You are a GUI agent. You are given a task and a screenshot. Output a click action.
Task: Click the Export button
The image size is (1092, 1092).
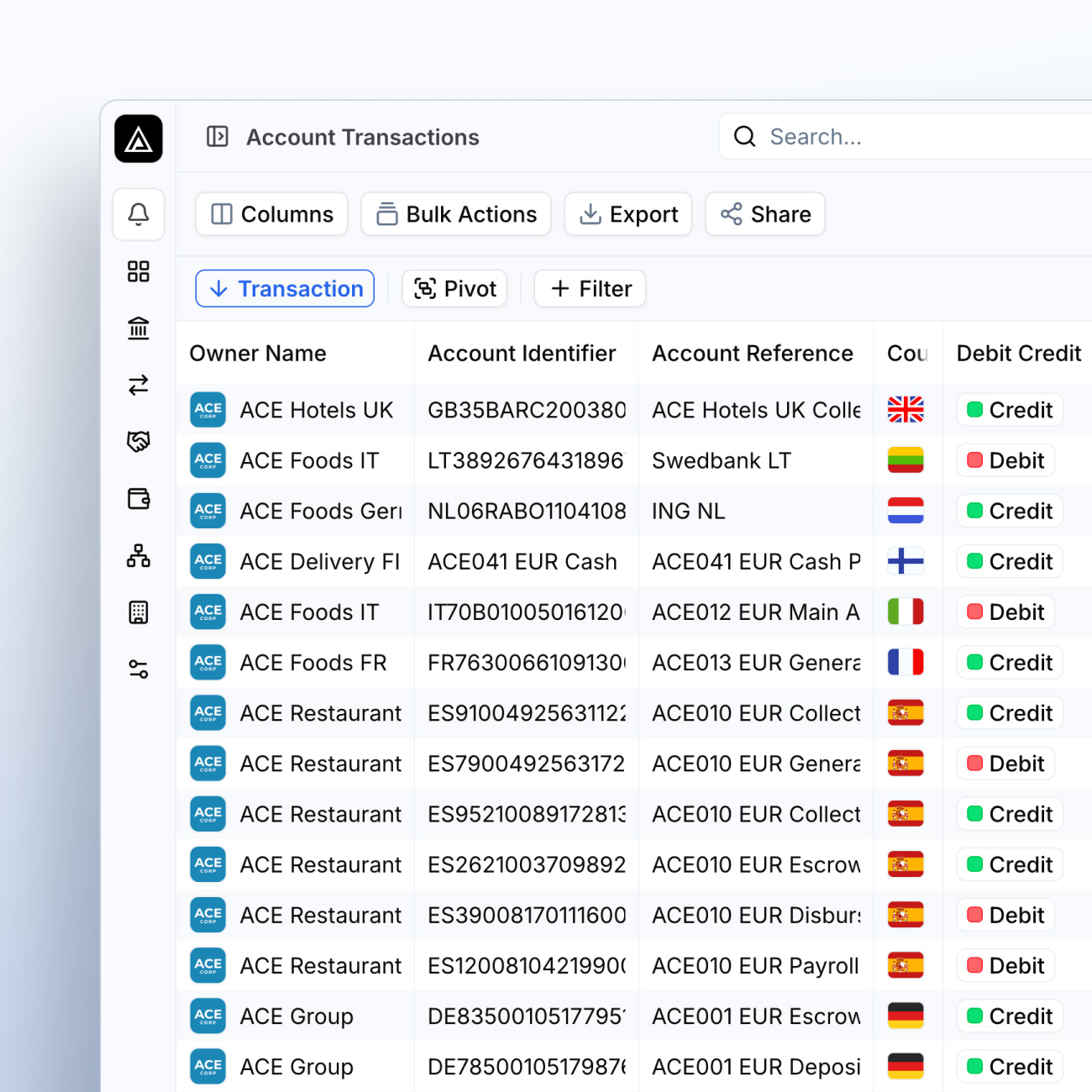628,214
